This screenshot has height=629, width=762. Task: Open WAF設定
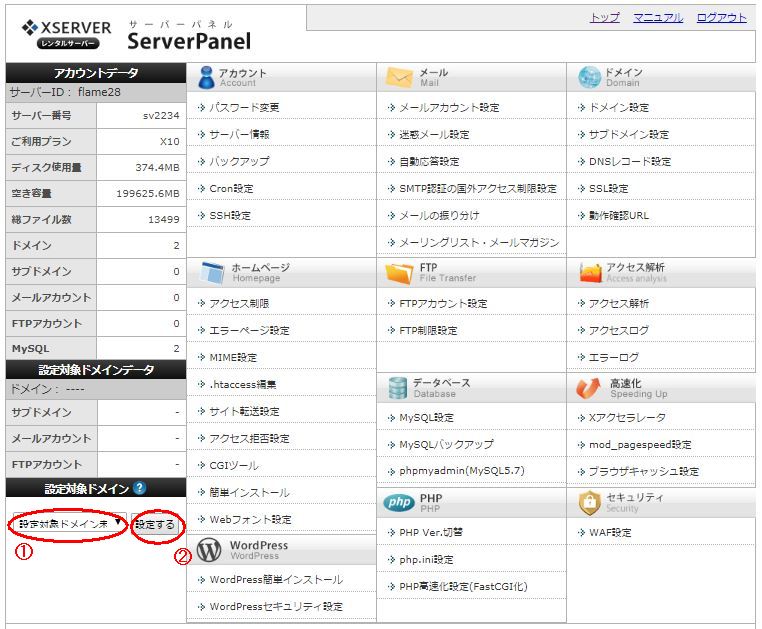tap(610, 532)
